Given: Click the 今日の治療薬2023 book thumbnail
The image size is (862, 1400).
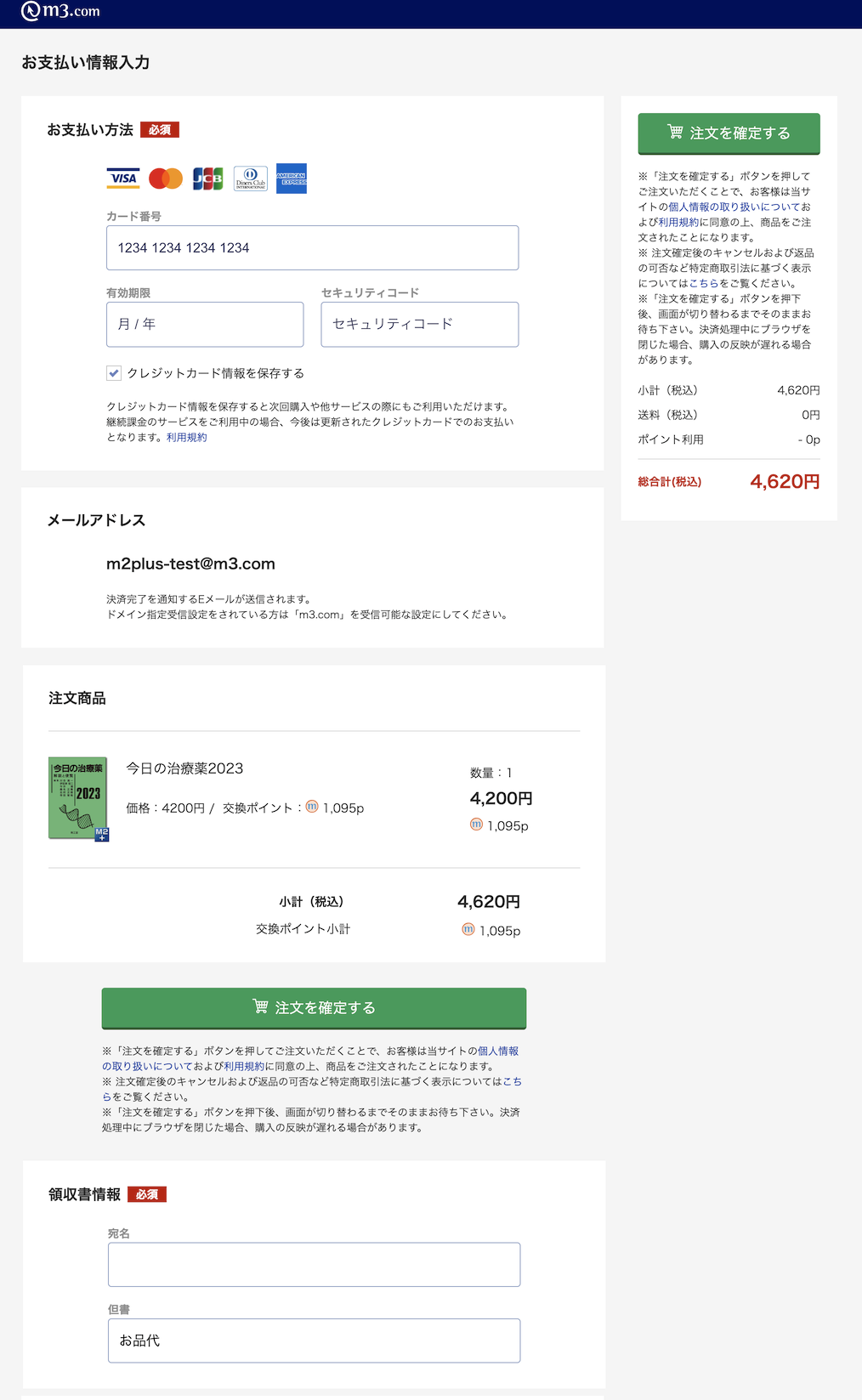Looking at the screenshot, I should coord(78,798).
